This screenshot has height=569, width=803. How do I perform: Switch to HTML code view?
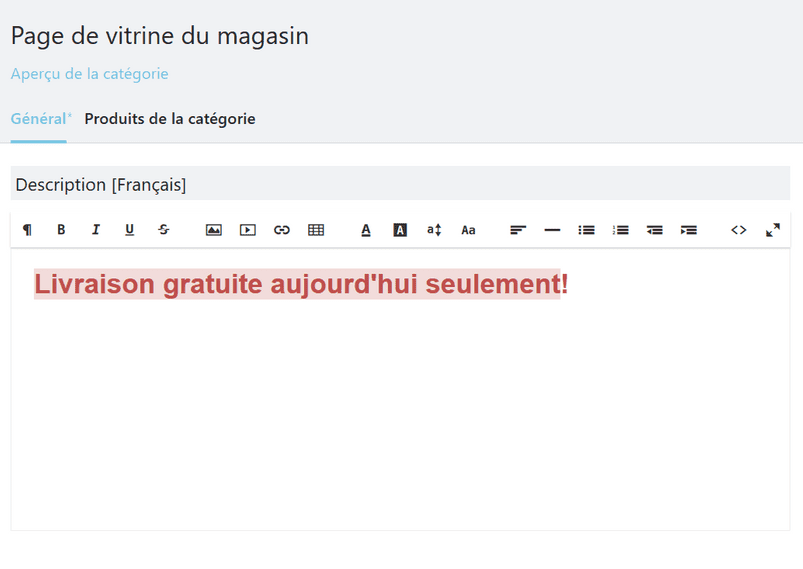pyautogui.click(x=738, y=230)
